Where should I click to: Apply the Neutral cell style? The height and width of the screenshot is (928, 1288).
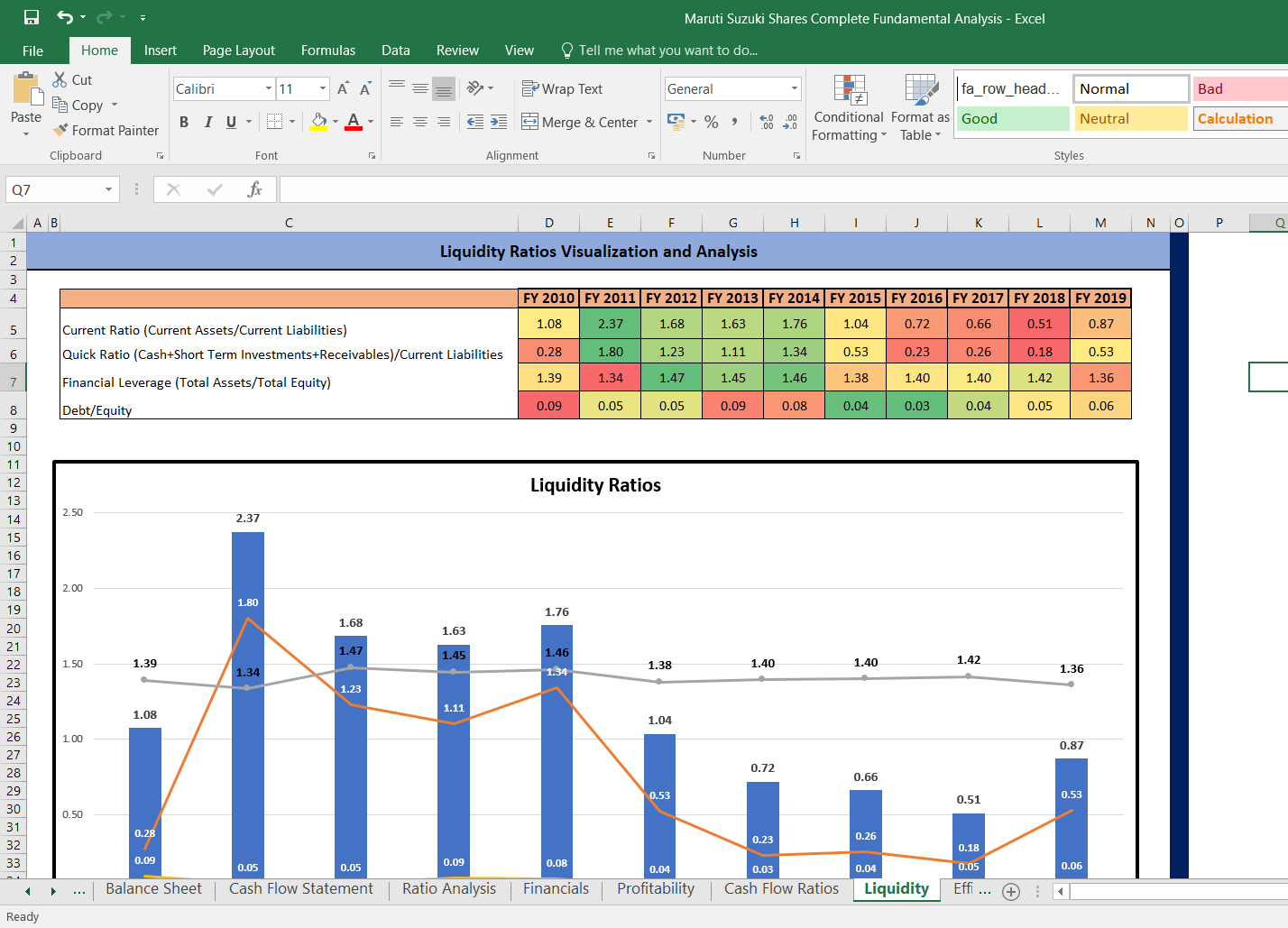point(1131,118)
